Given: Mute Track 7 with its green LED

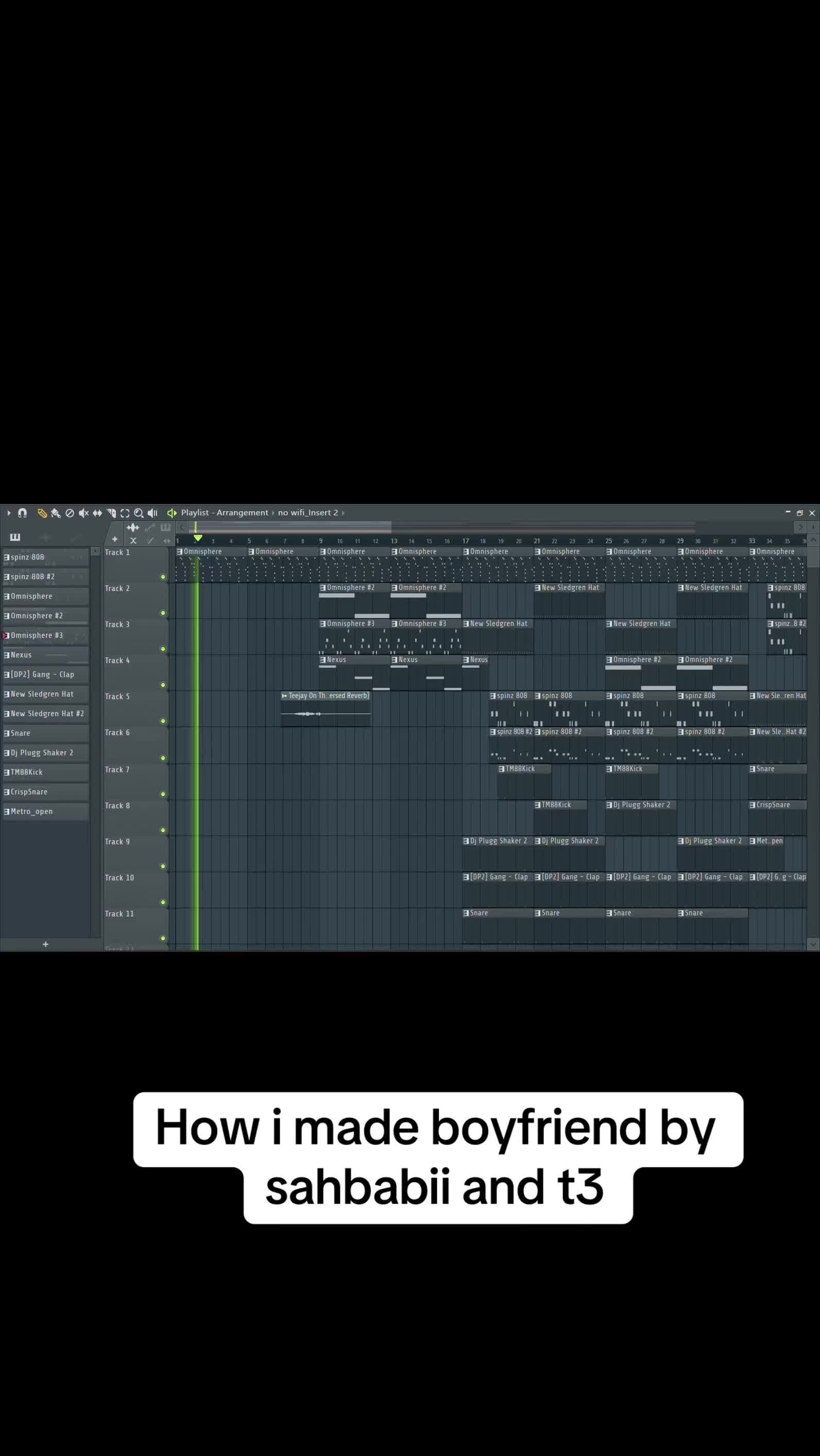Looking at the screenshot, I should click(x=163, y=794).
